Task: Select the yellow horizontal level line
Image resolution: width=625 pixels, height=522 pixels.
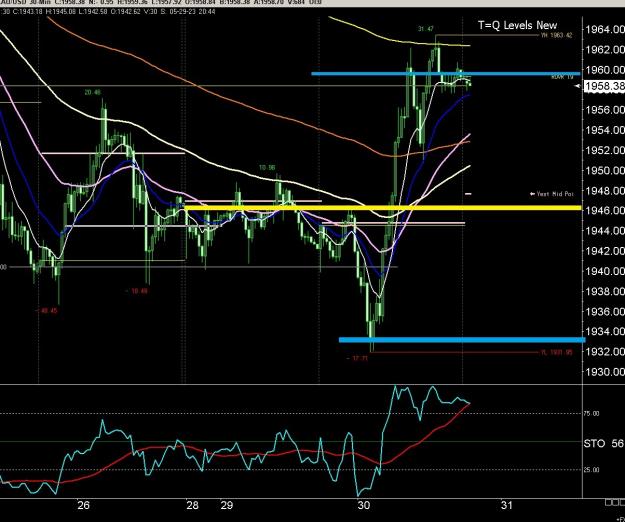Action: [x=383, y=208]
